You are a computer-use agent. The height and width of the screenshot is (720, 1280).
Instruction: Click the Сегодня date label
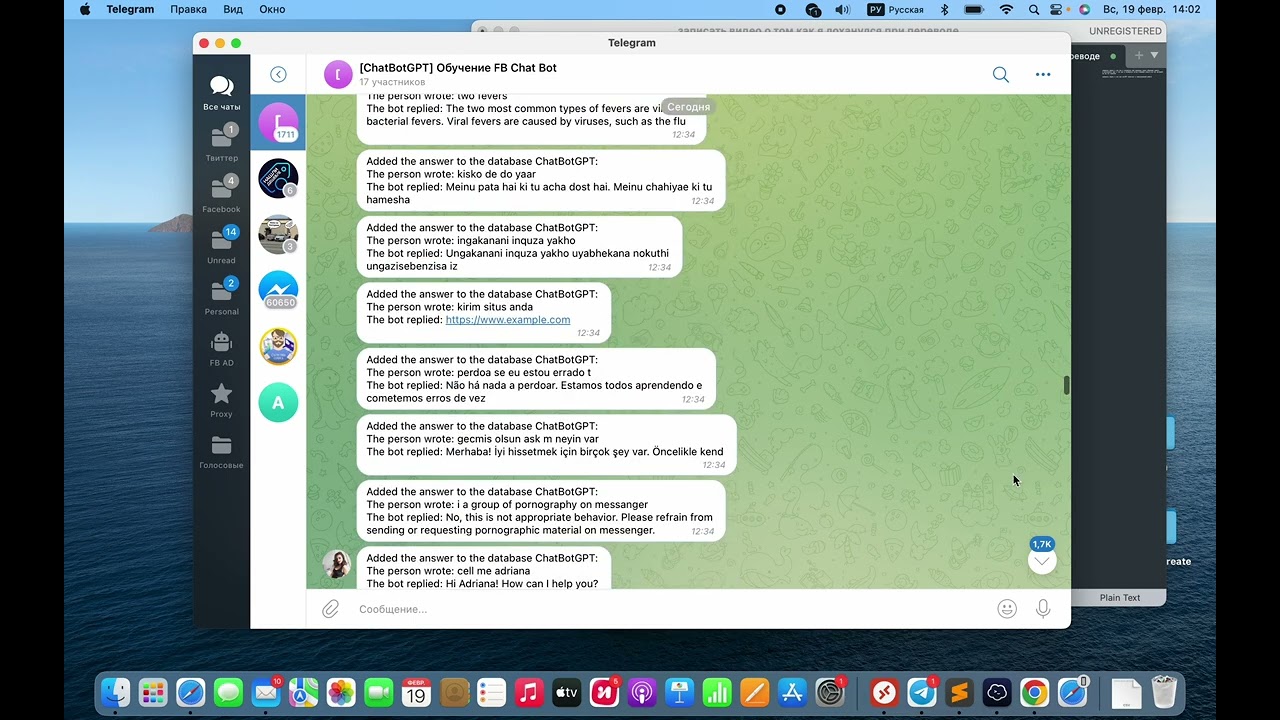tap(689, 106)
